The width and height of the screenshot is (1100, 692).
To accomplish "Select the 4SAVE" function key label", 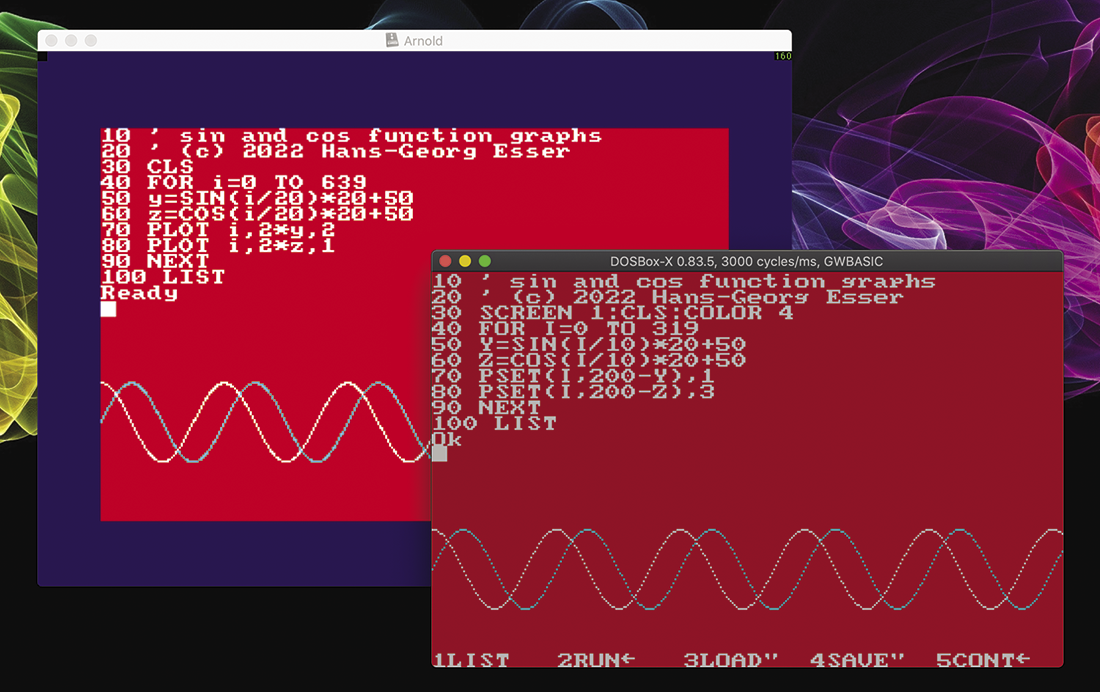I will pos(857,660).
